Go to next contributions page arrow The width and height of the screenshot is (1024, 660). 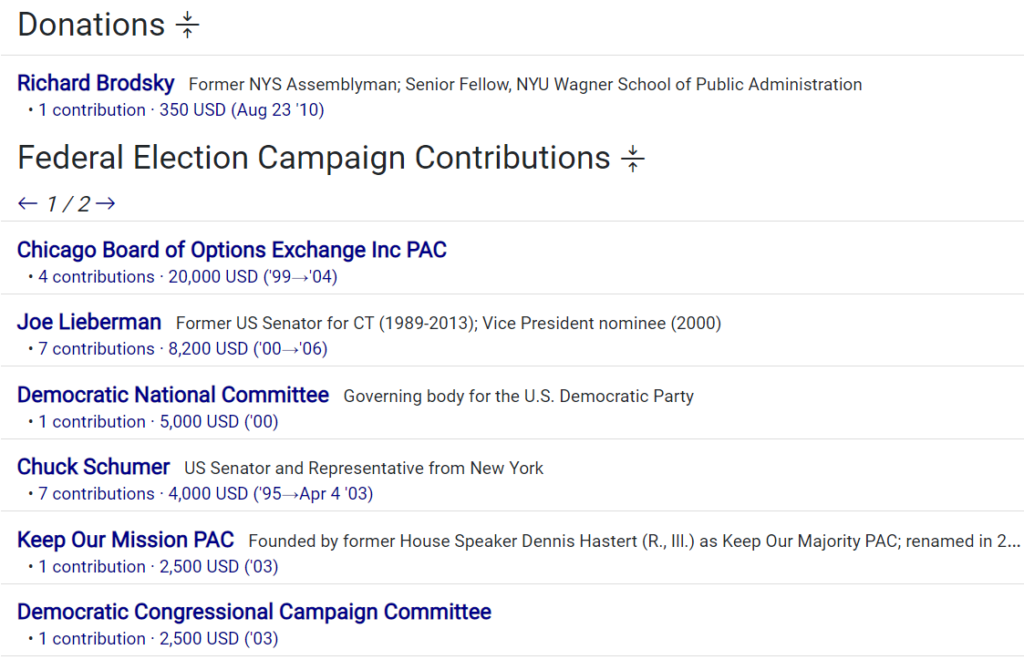tap(106, 204)
